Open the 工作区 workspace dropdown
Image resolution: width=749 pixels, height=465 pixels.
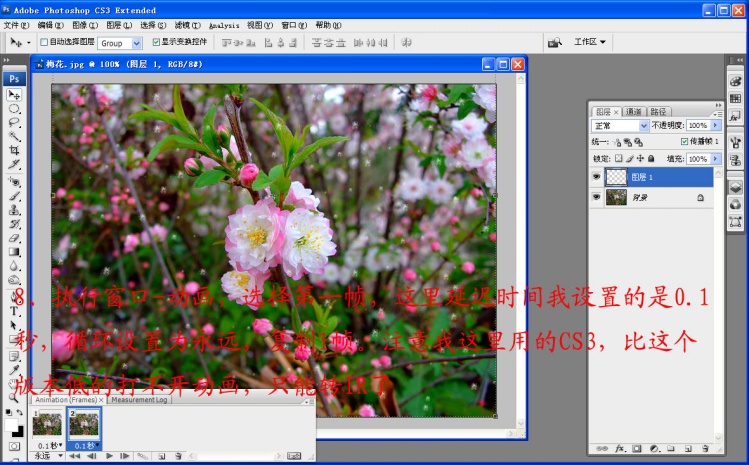(x=590, y=42)
